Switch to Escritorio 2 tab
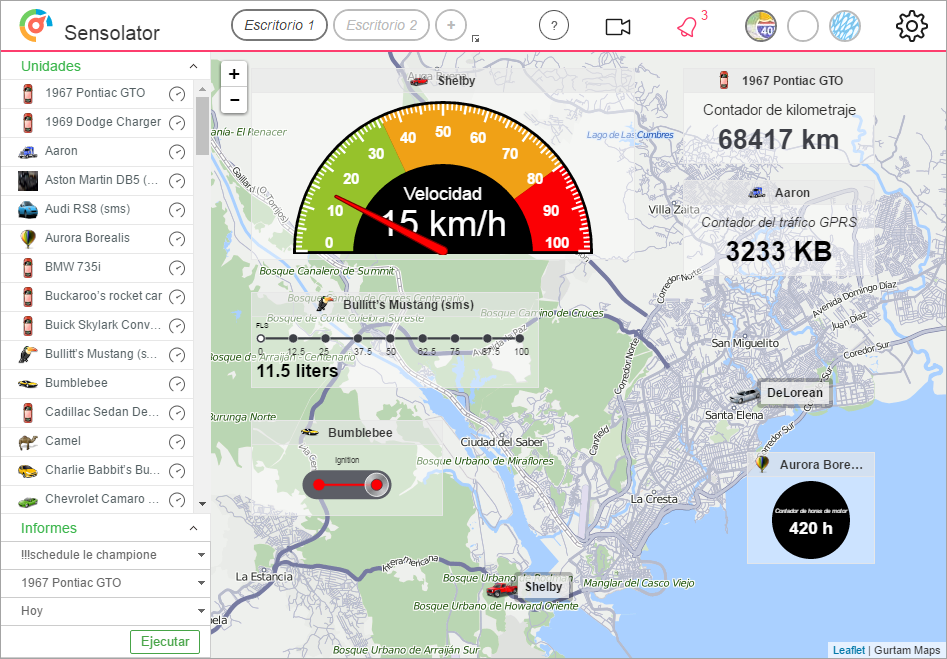Screen dimensions: 947x659 pos(381,25)
